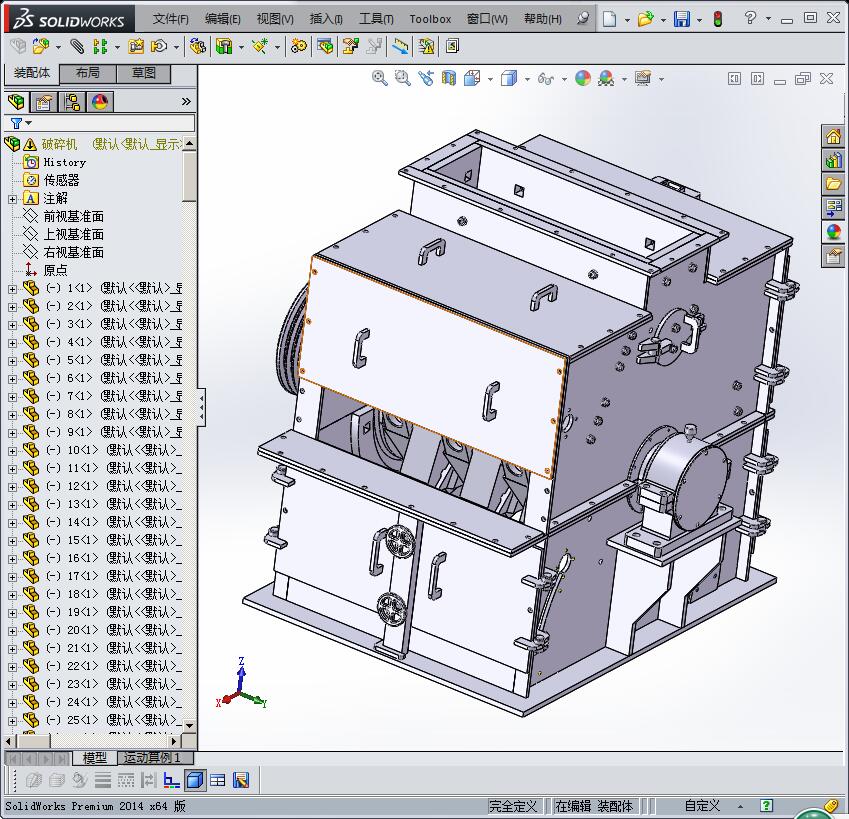Viewport: 849px width, 819px height.
Task: Open the DisplayManager color ball tab
Action: click(x=100, y=102)
